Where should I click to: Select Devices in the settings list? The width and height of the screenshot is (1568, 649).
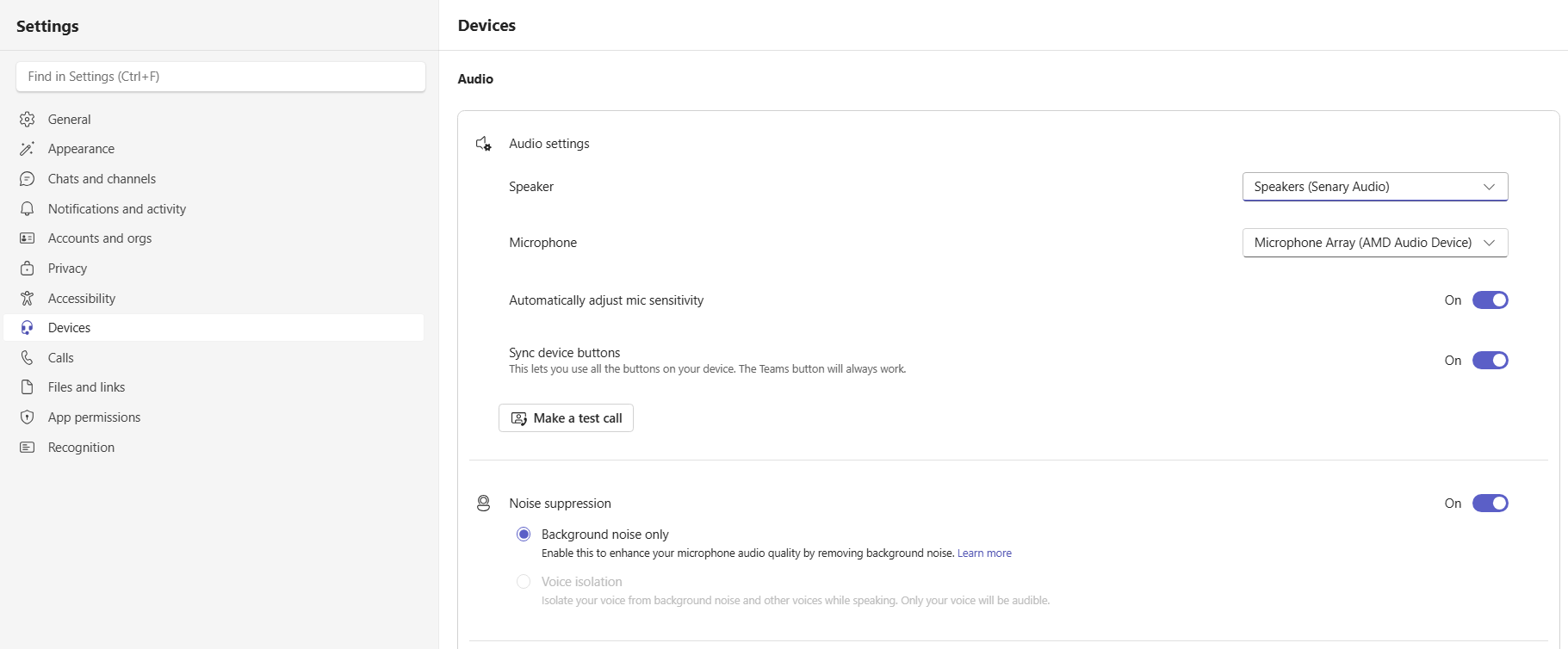pos(214,328)
